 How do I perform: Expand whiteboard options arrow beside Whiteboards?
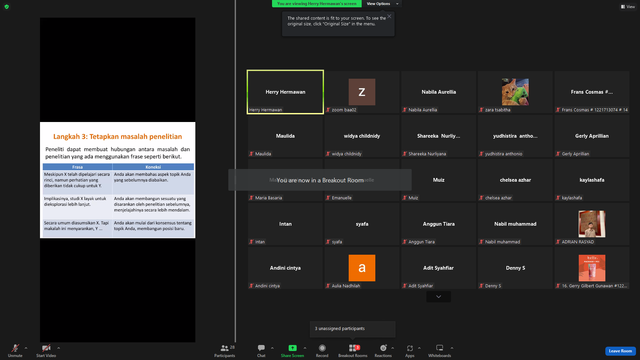pyautogui.click(x=452, y=348)
